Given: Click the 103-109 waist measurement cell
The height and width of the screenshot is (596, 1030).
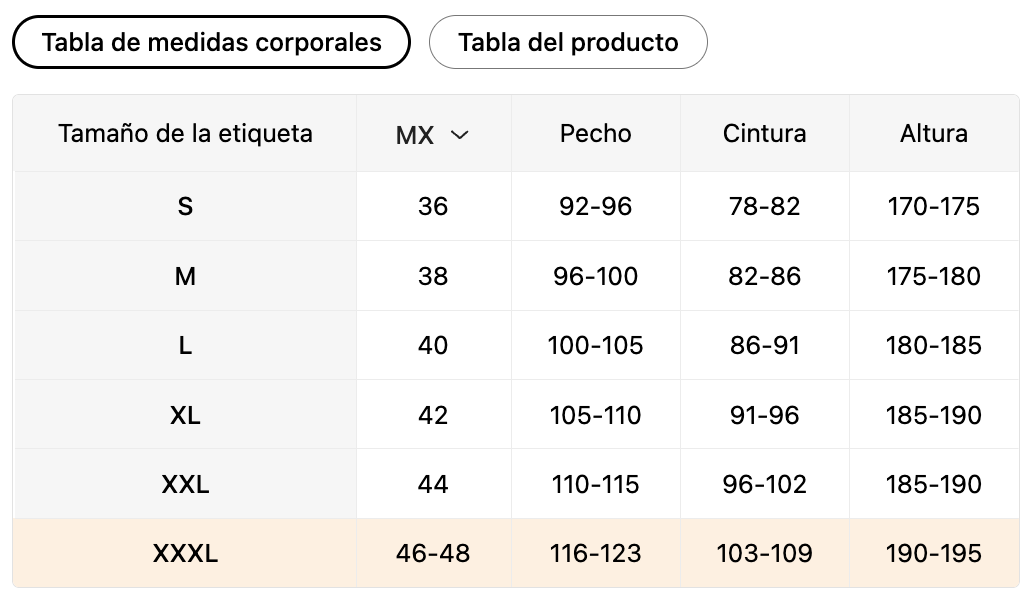Looking at the screenshot, I should 765,553.
